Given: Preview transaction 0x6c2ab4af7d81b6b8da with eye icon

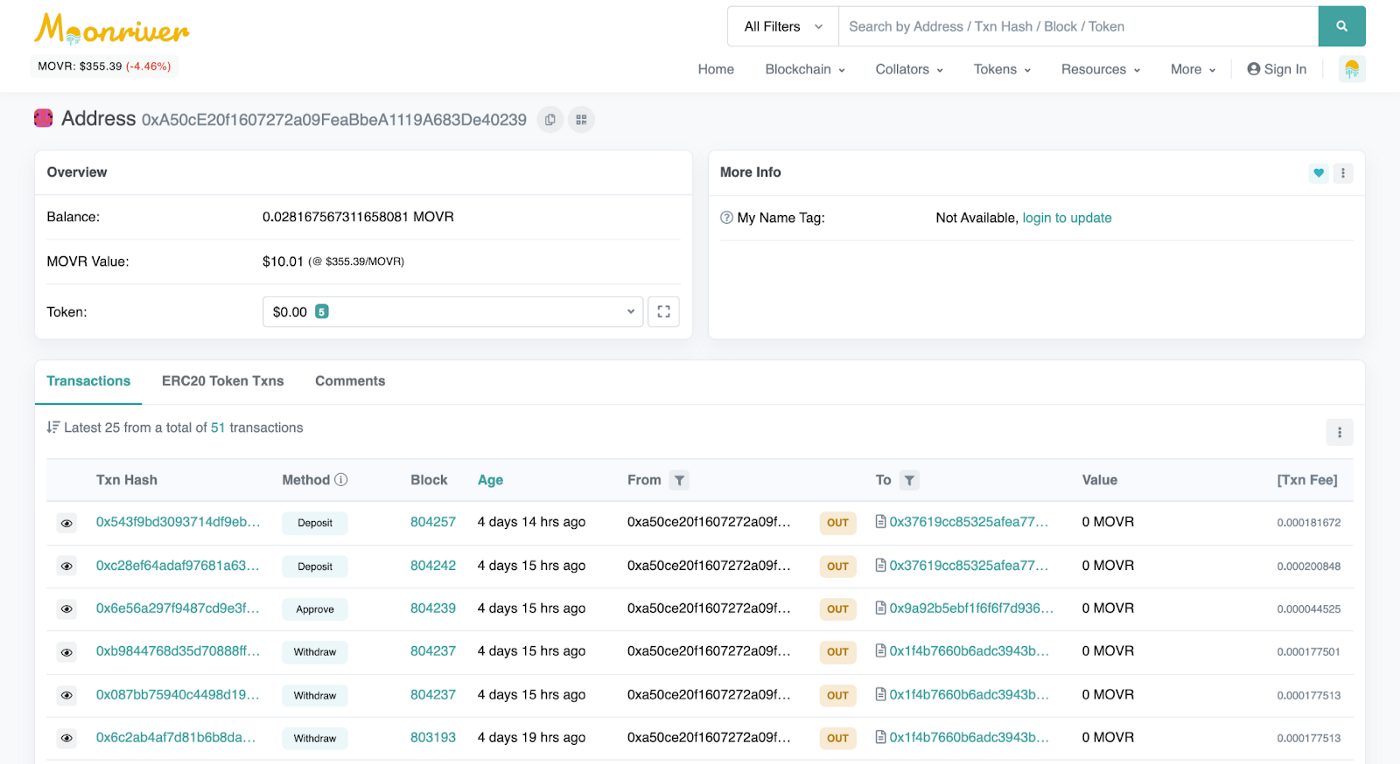Looking at the screenshot, I should [x=67, y=738].
